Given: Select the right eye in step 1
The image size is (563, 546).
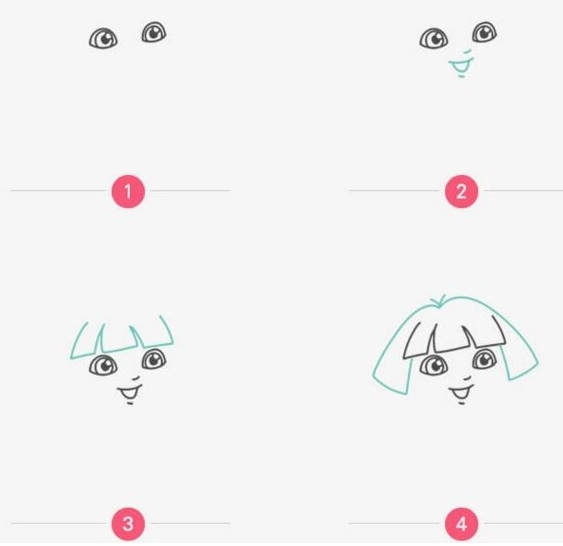Looking at the screenshot, I should [x=154, y=32].
